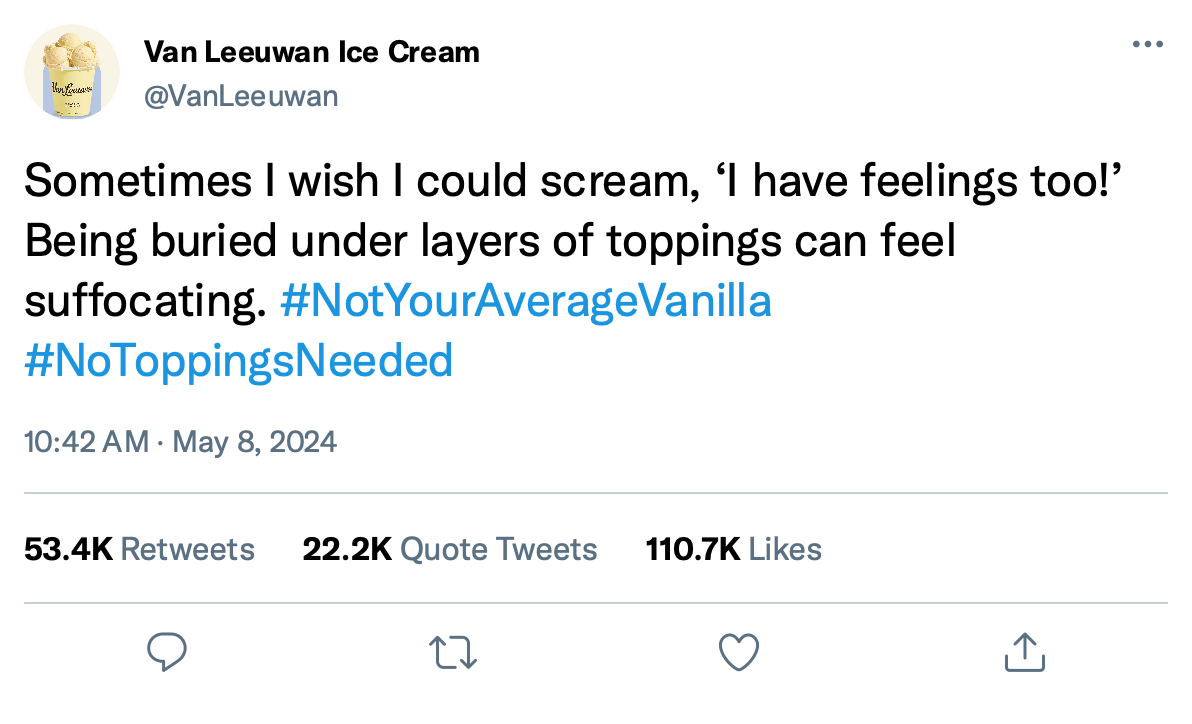View the 53.4K Retweets list
Screen dimensions: 1192x724
(x=139, y=549)
